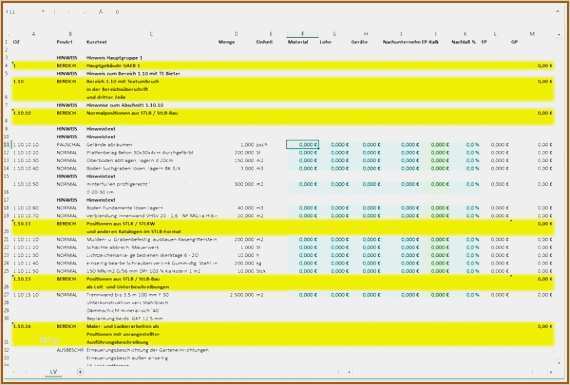Select column L header
This screenshot has width=570, height=385.
(494, 34)
